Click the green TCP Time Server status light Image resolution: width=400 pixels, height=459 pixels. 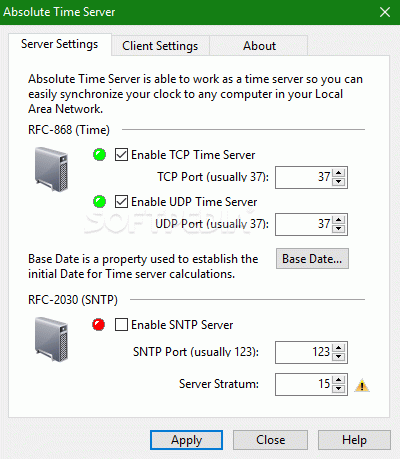coord(99,155)
